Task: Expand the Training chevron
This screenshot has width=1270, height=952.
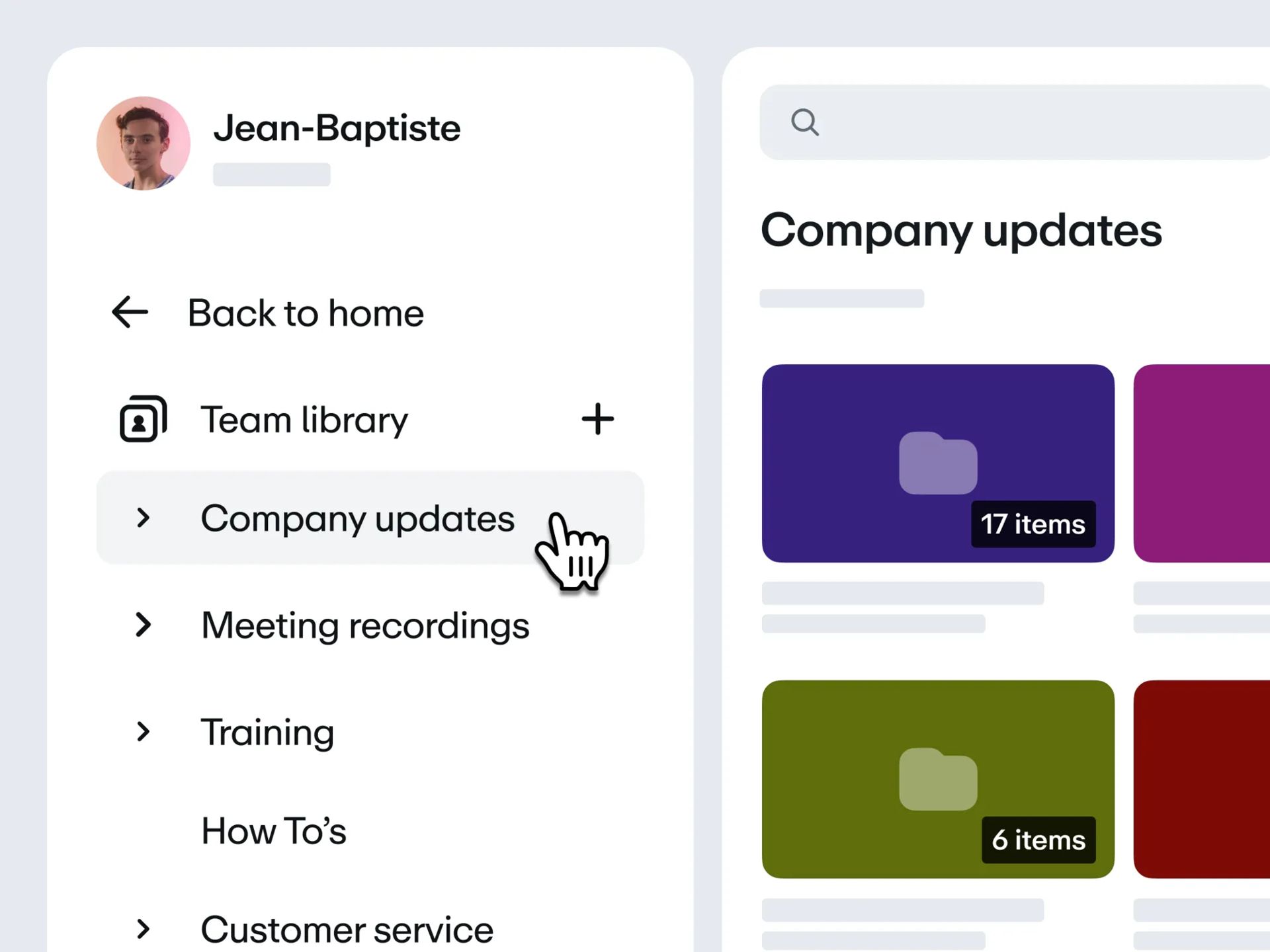Action: pos(143,732)
